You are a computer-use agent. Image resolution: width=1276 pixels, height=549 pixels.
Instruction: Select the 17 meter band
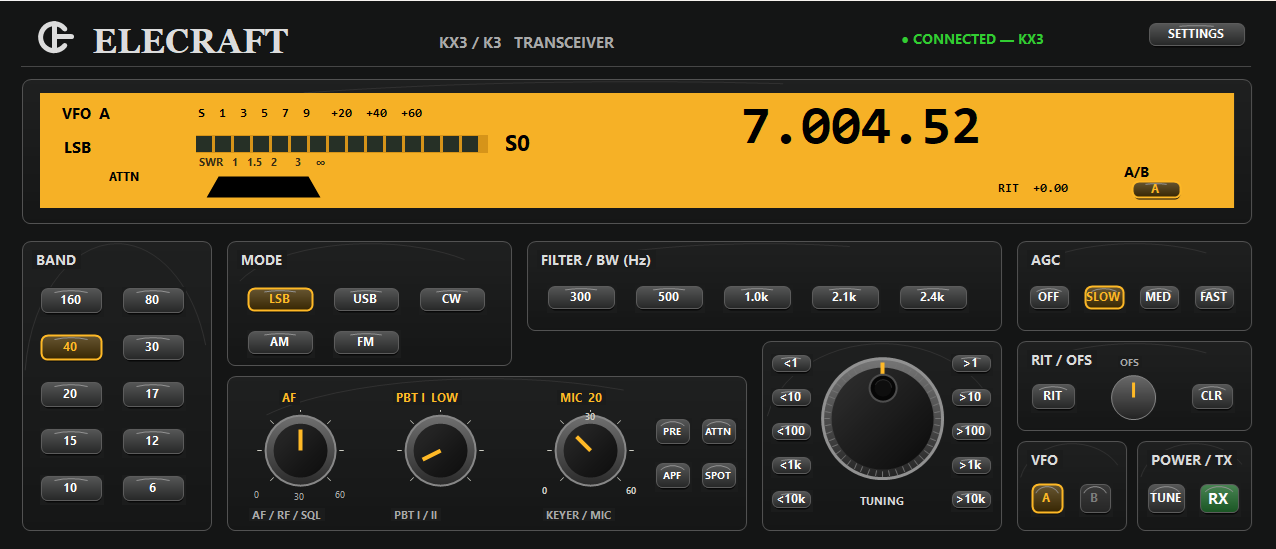pyautogui.click(x=153, y=394)
